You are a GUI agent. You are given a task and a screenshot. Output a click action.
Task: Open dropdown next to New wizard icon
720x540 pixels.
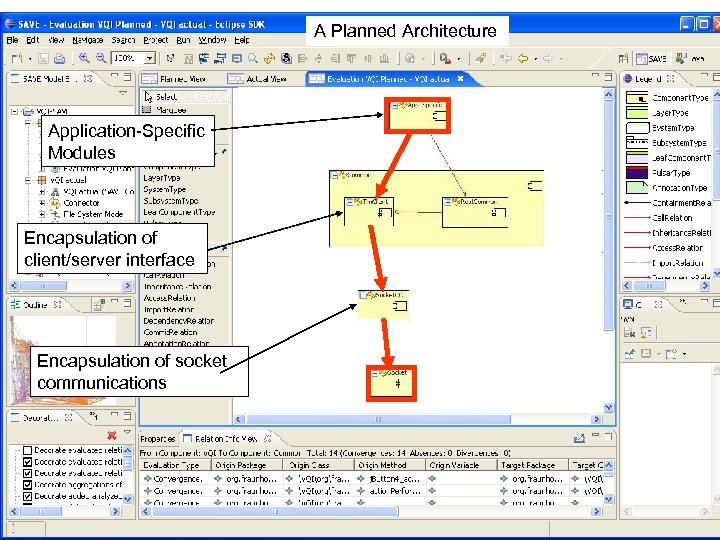pyautogui.click(x=29, y=59)
